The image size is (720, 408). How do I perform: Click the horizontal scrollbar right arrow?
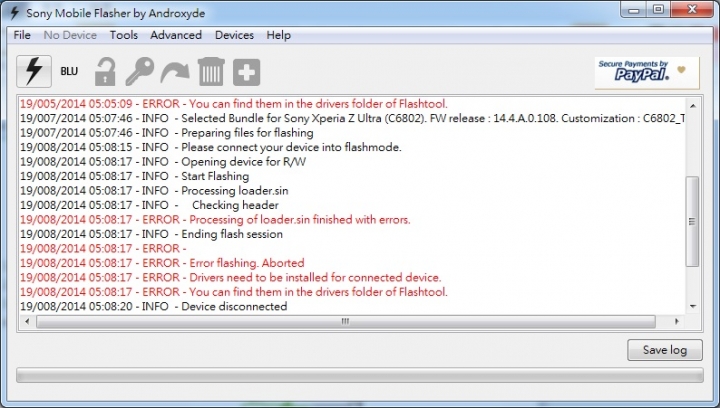677,321
